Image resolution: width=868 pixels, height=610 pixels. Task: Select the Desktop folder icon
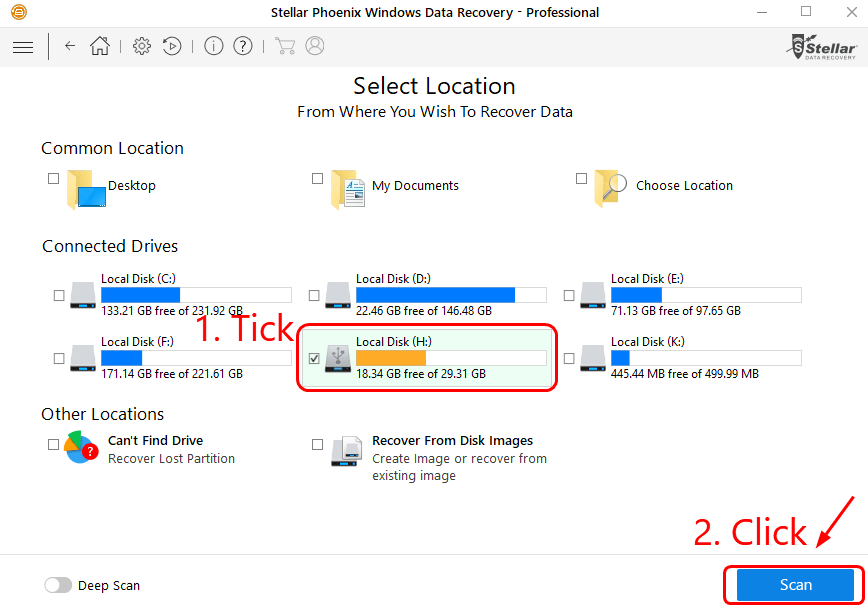[86, 189]
